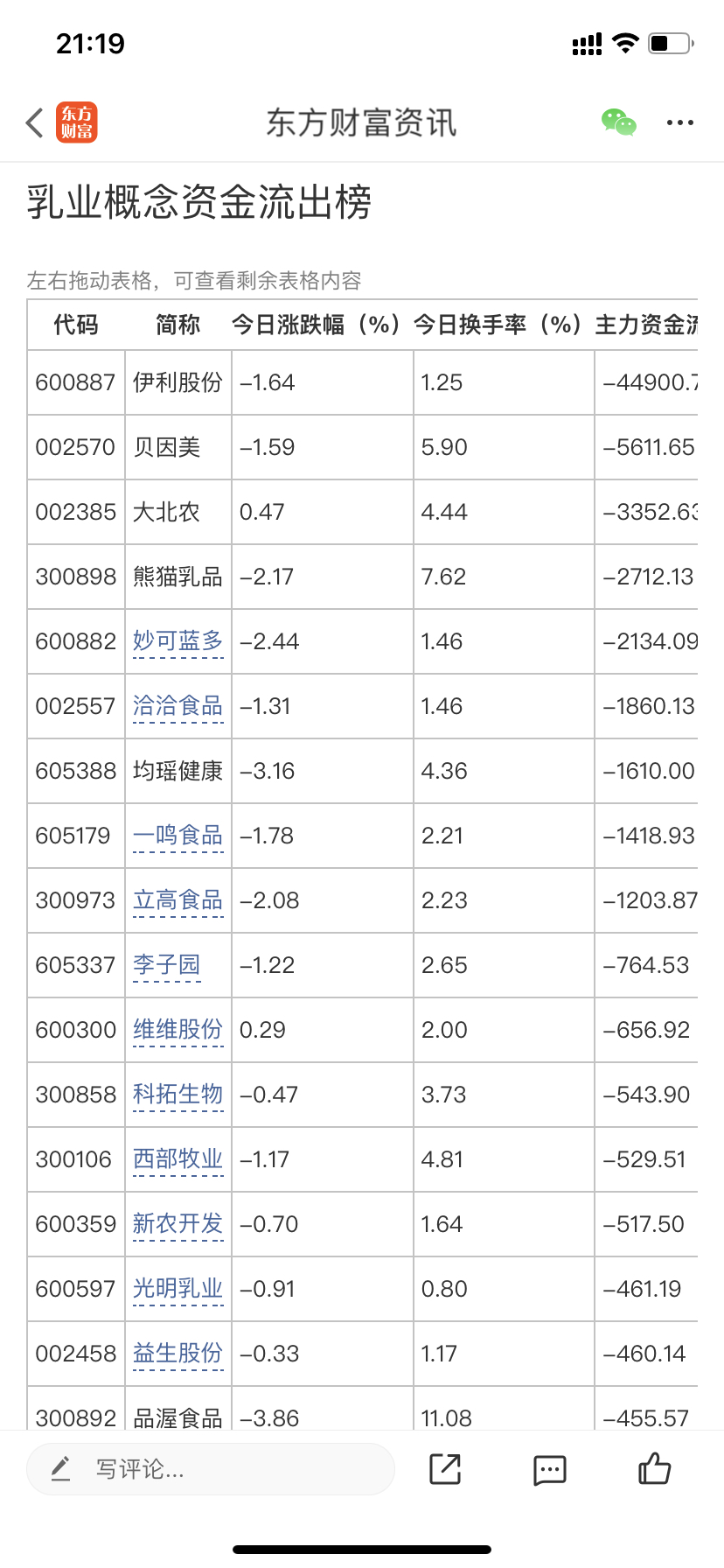Open the 洽洽食品 stock link
724x1568 pixels.
(x=178, y=706)
